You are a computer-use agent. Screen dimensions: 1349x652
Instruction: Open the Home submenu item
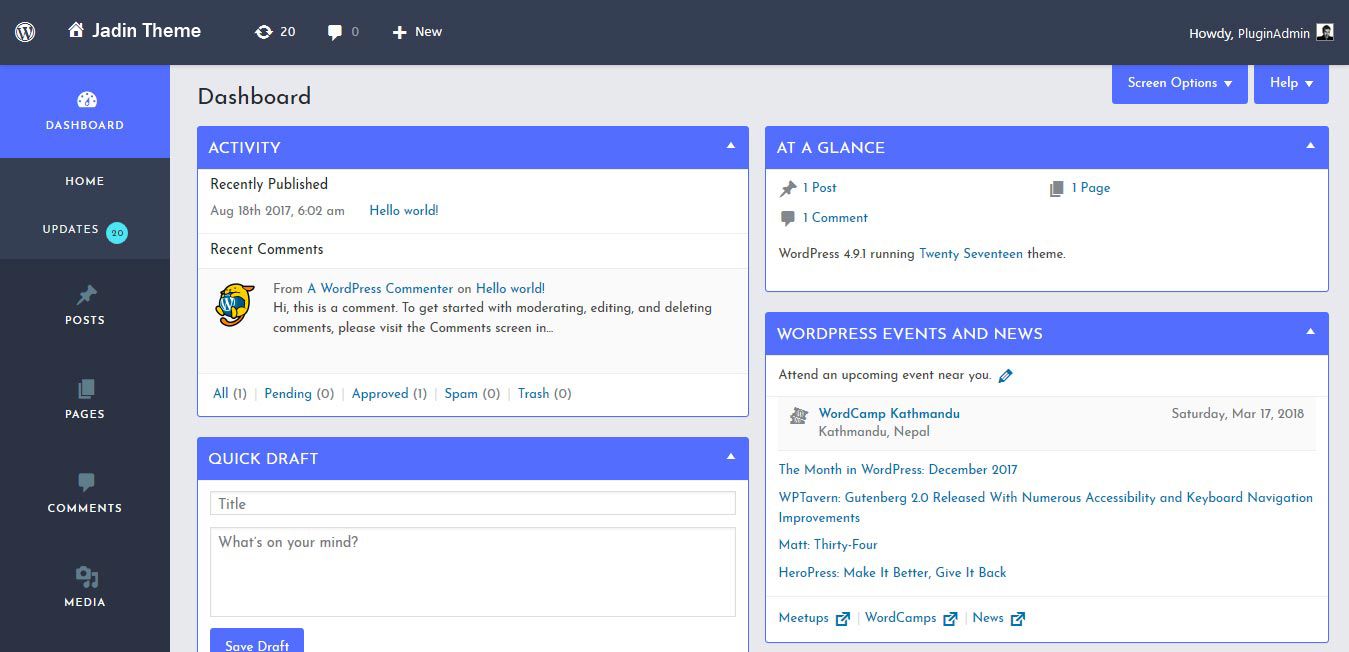click(x=85, y=181)
